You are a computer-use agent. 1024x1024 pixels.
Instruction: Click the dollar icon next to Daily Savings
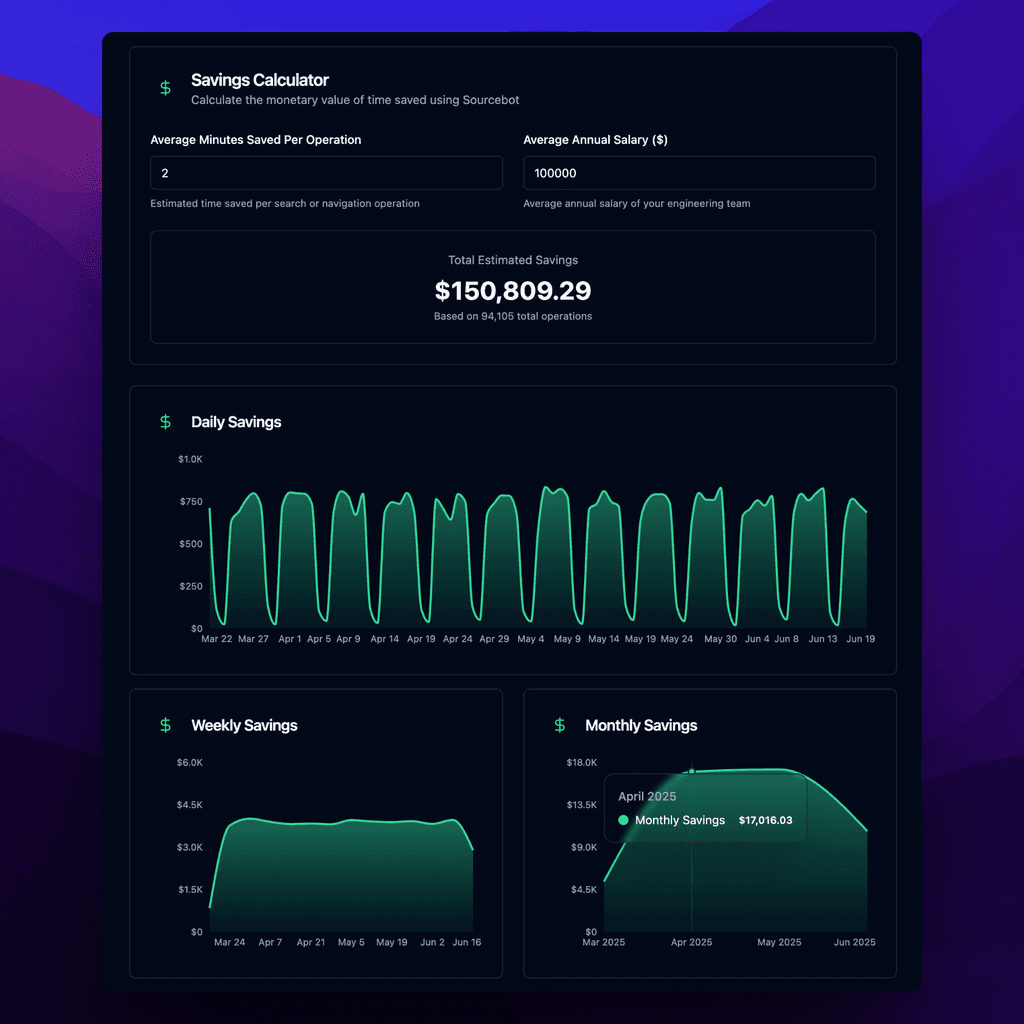pyautogui.click(x=165, y=422)
